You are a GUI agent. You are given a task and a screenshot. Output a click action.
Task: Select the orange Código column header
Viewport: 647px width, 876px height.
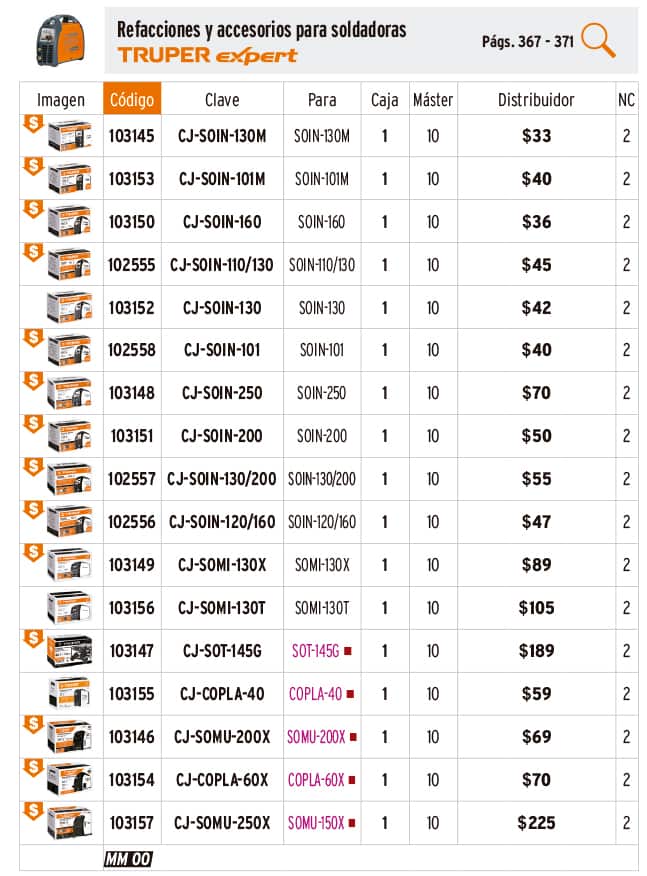click(132, 99)
